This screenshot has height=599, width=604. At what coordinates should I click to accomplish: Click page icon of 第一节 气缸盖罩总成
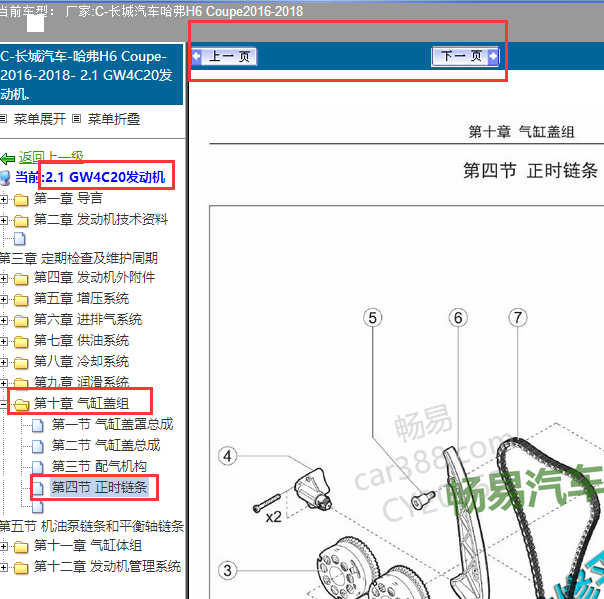click(38, 425)
